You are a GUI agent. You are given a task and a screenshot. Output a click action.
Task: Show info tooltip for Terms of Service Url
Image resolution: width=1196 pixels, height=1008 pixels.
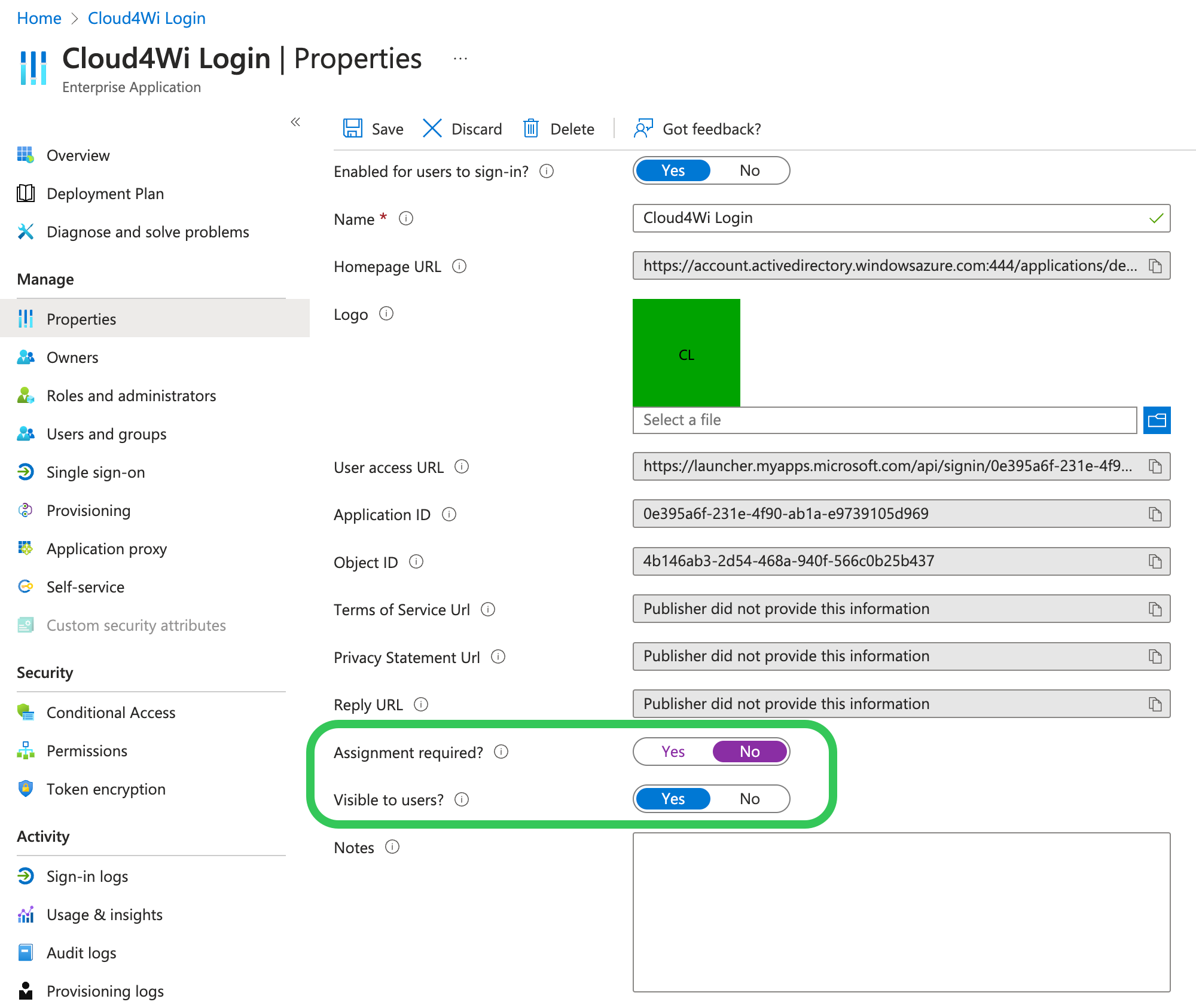(488, 609)
